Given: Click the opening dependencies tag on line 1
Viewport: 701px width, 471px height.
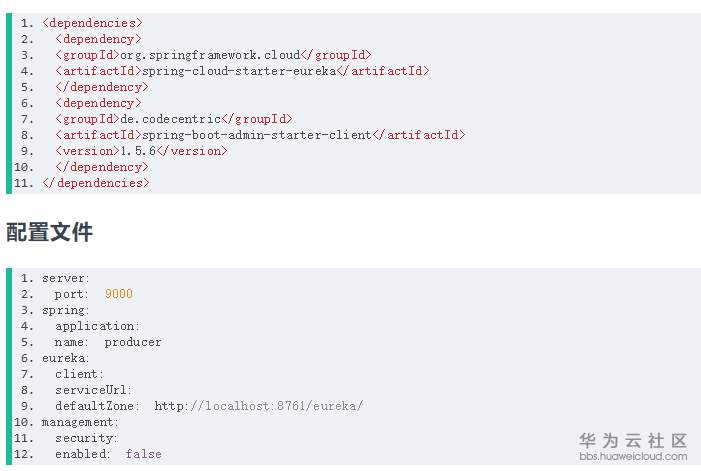Looking at the screenshot, I should pos(92,22).
